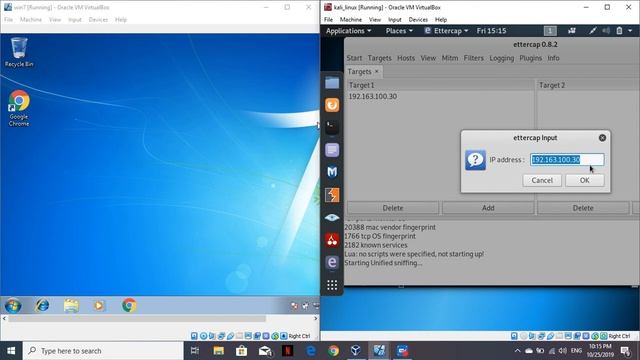This screenshot has width=640, height=360.
Task: Click the host taskbar search box
Action: [103, 351]
